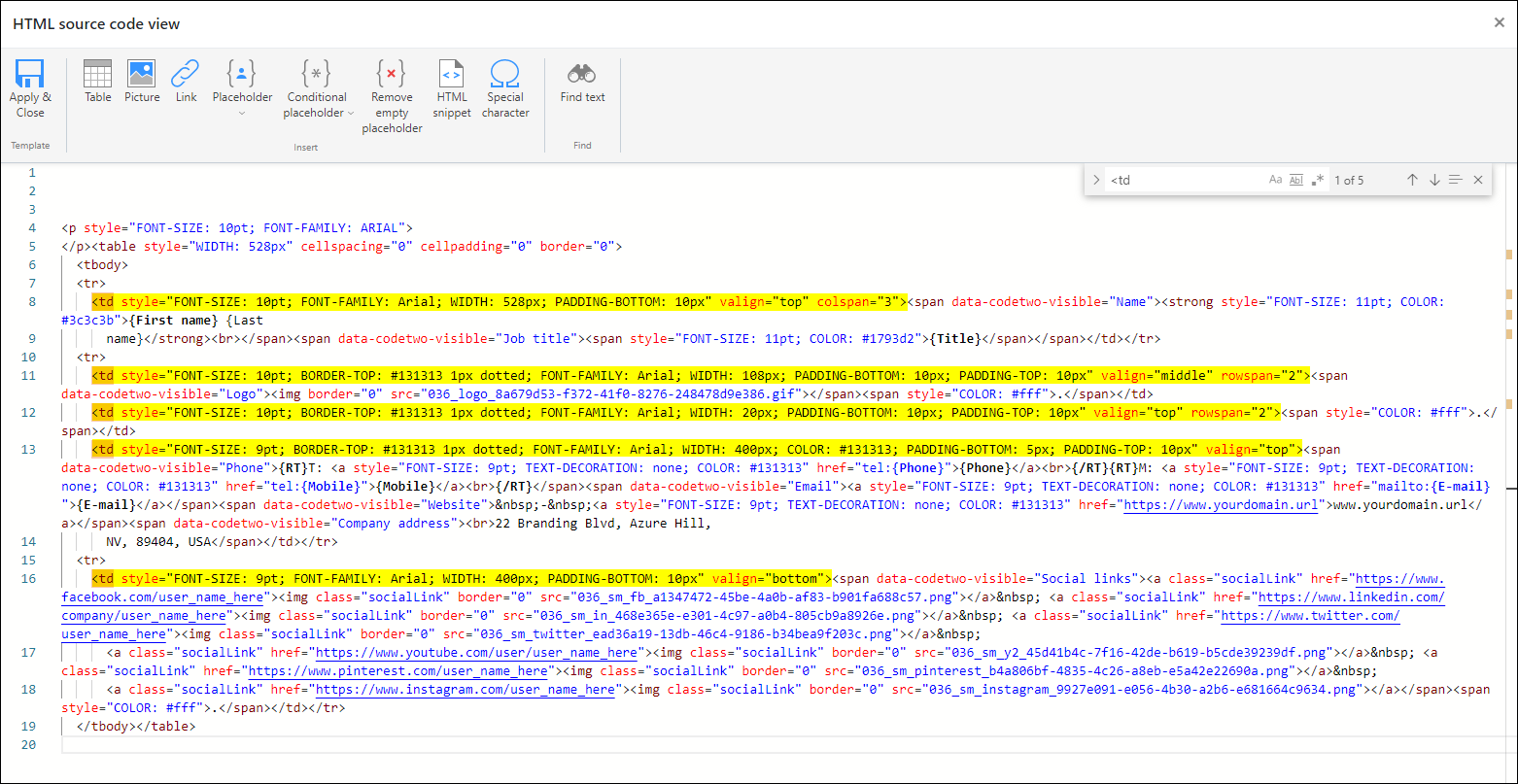Toggle Match Case in the find widget
The image size is (1518, 784).
coord(1275,180)
